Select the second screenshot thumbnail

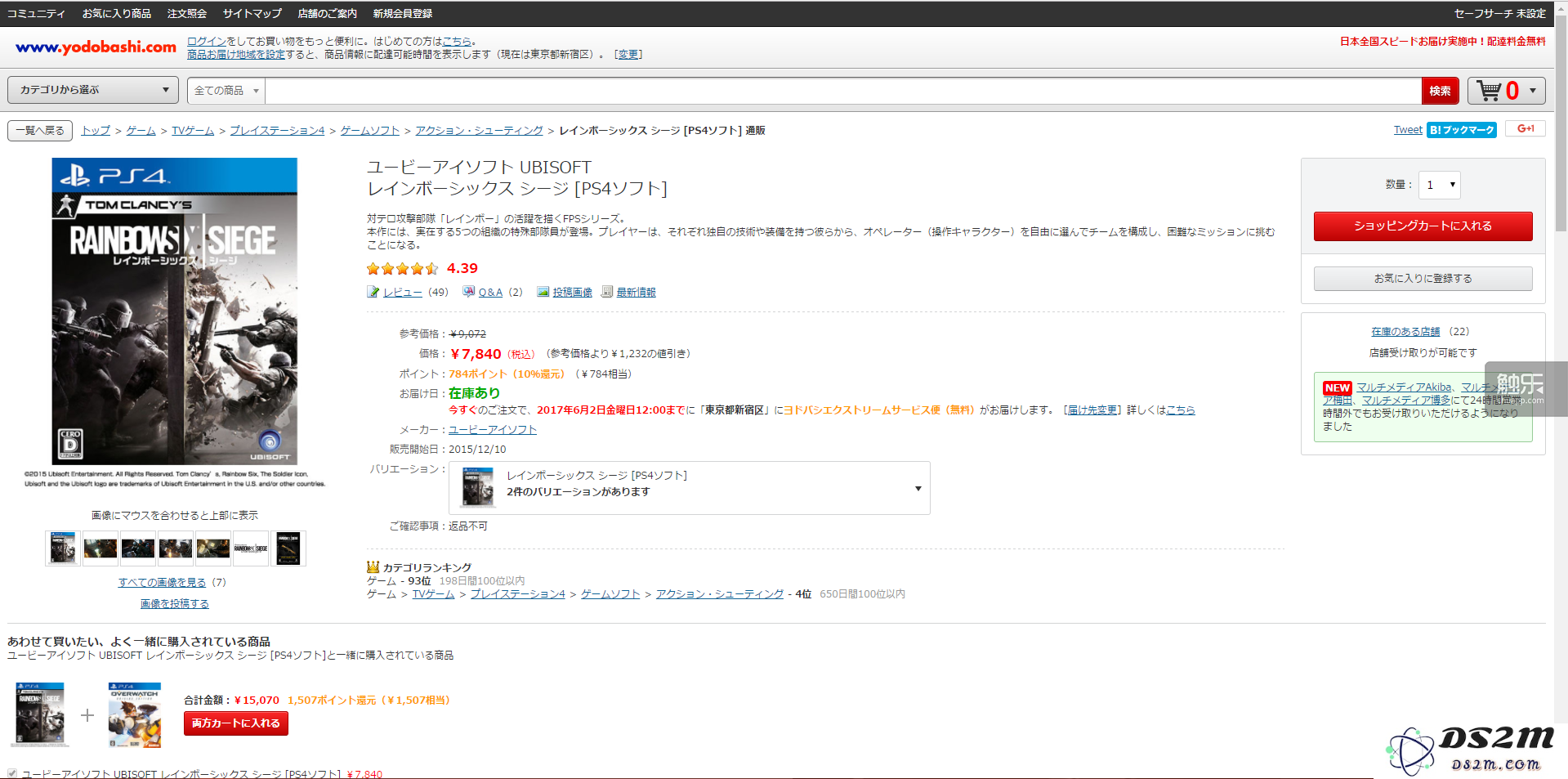101,548
